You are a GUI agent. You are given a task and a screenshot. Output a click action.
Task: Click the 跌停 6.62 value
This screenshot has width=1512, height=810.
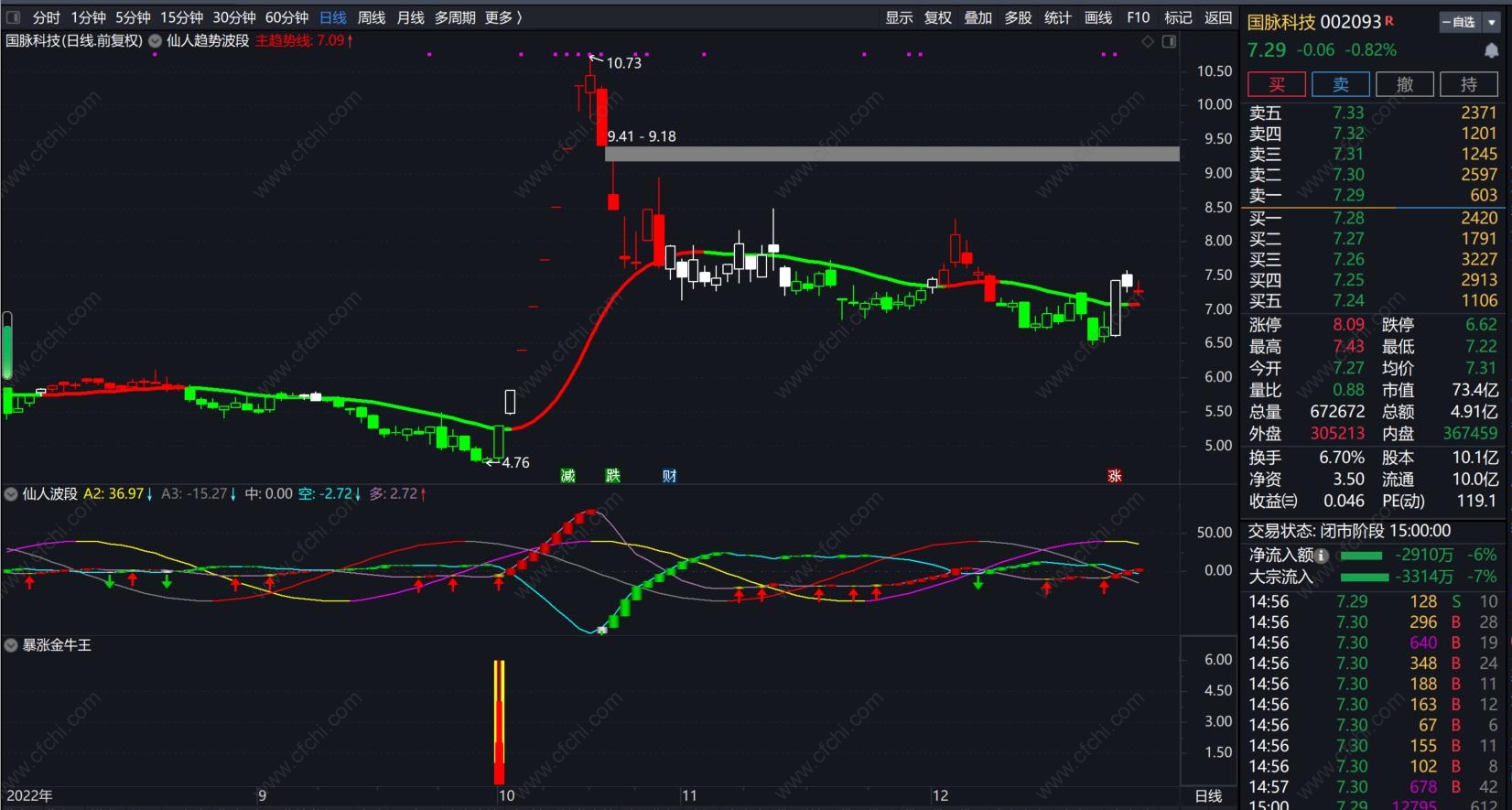[1481, 324]
